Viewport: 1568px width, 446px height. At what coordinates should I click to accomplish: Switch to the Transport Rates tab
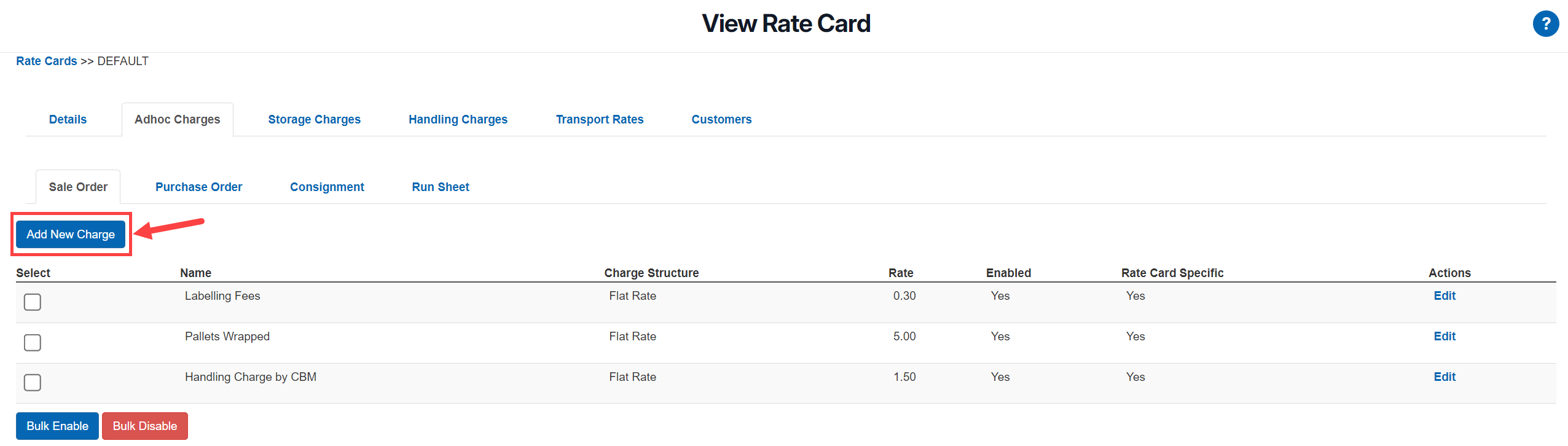pos(599,119)
